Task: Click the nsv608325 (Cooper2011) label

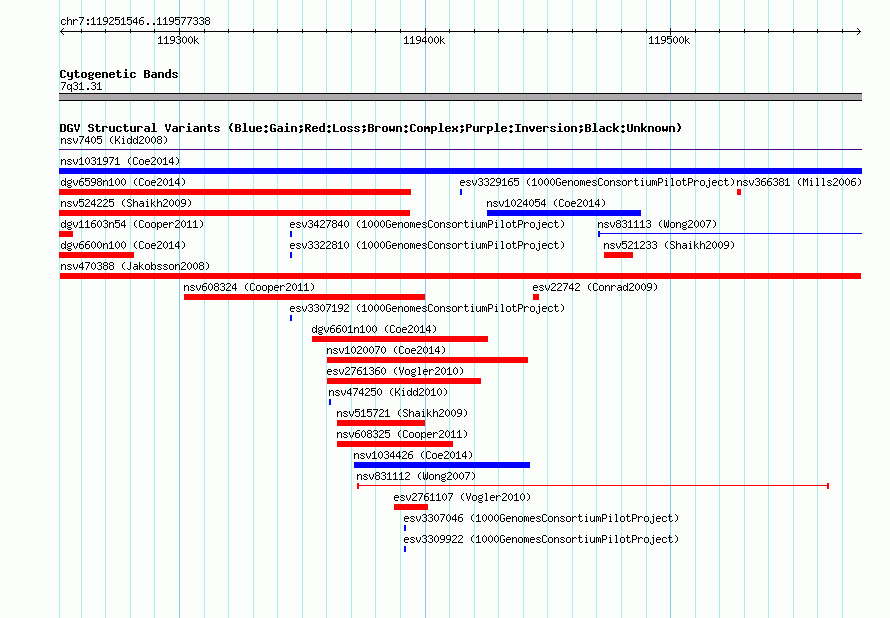Action: [402, 434]
